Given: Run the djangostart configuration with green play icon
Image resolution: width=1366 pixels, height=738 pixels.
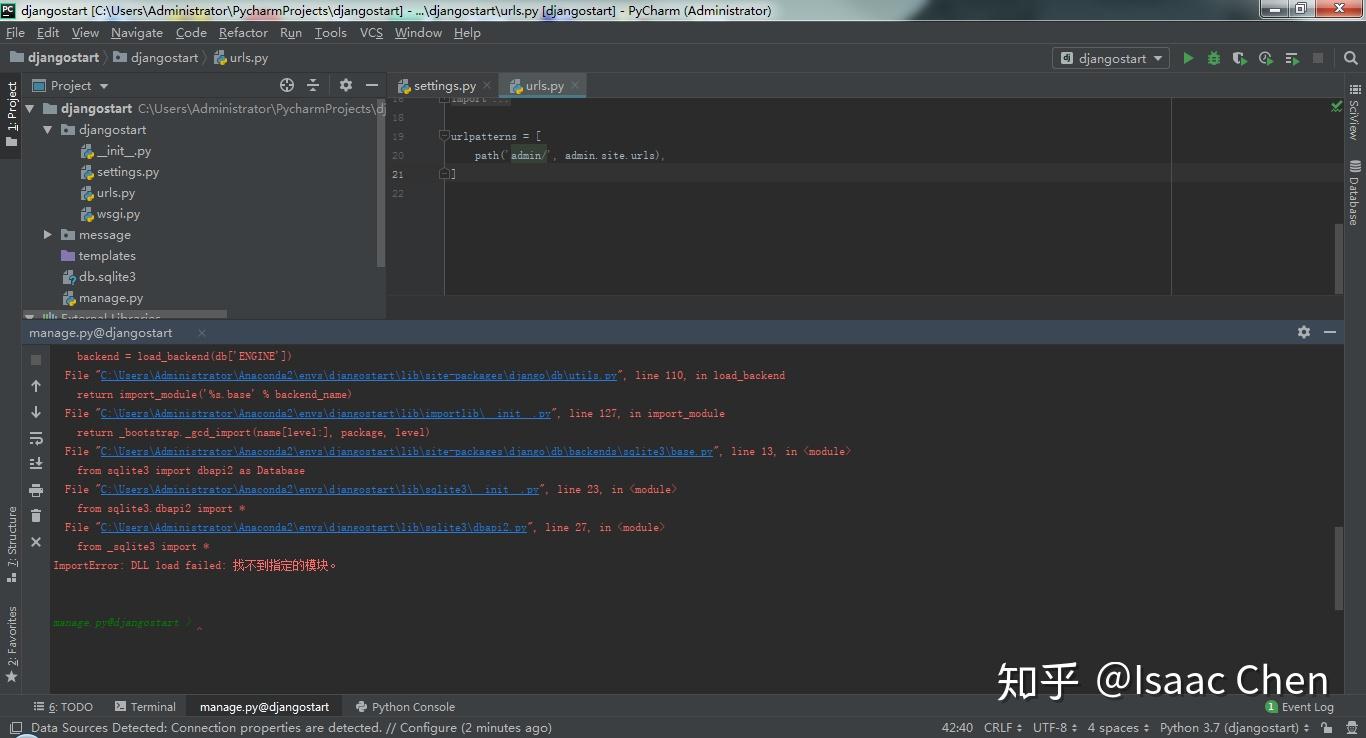Looking at the screenshot, I should pos(1188,58).
